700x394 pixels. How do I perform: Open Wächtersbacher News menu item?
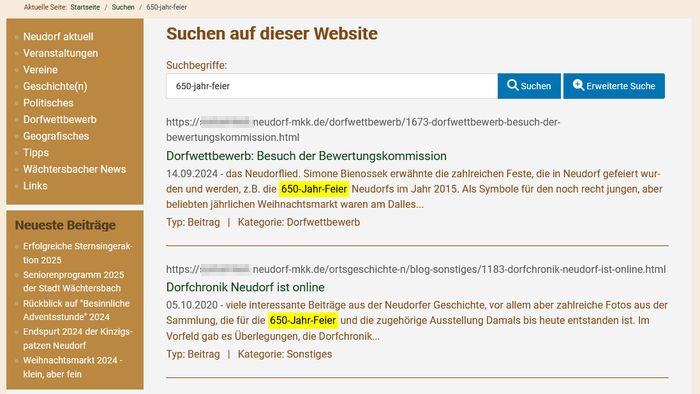pyautogui.click(x=75, y=169)
